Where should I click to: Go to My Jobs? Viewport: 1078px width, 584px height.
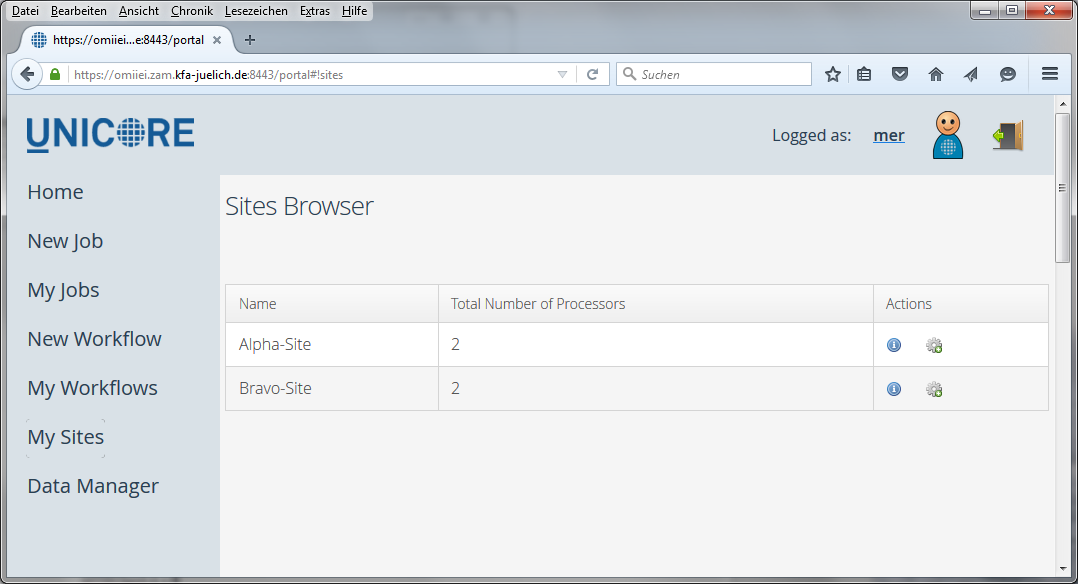click(x=63, y=290)
